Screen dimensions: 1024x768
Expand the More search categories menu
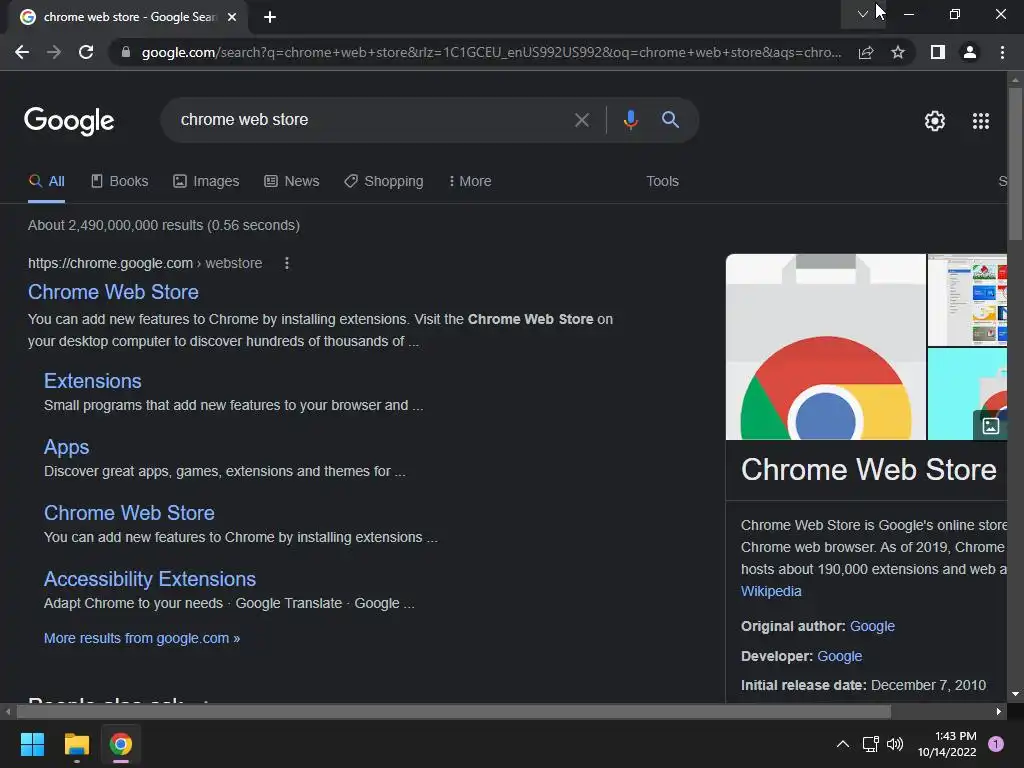click(470, 182)
